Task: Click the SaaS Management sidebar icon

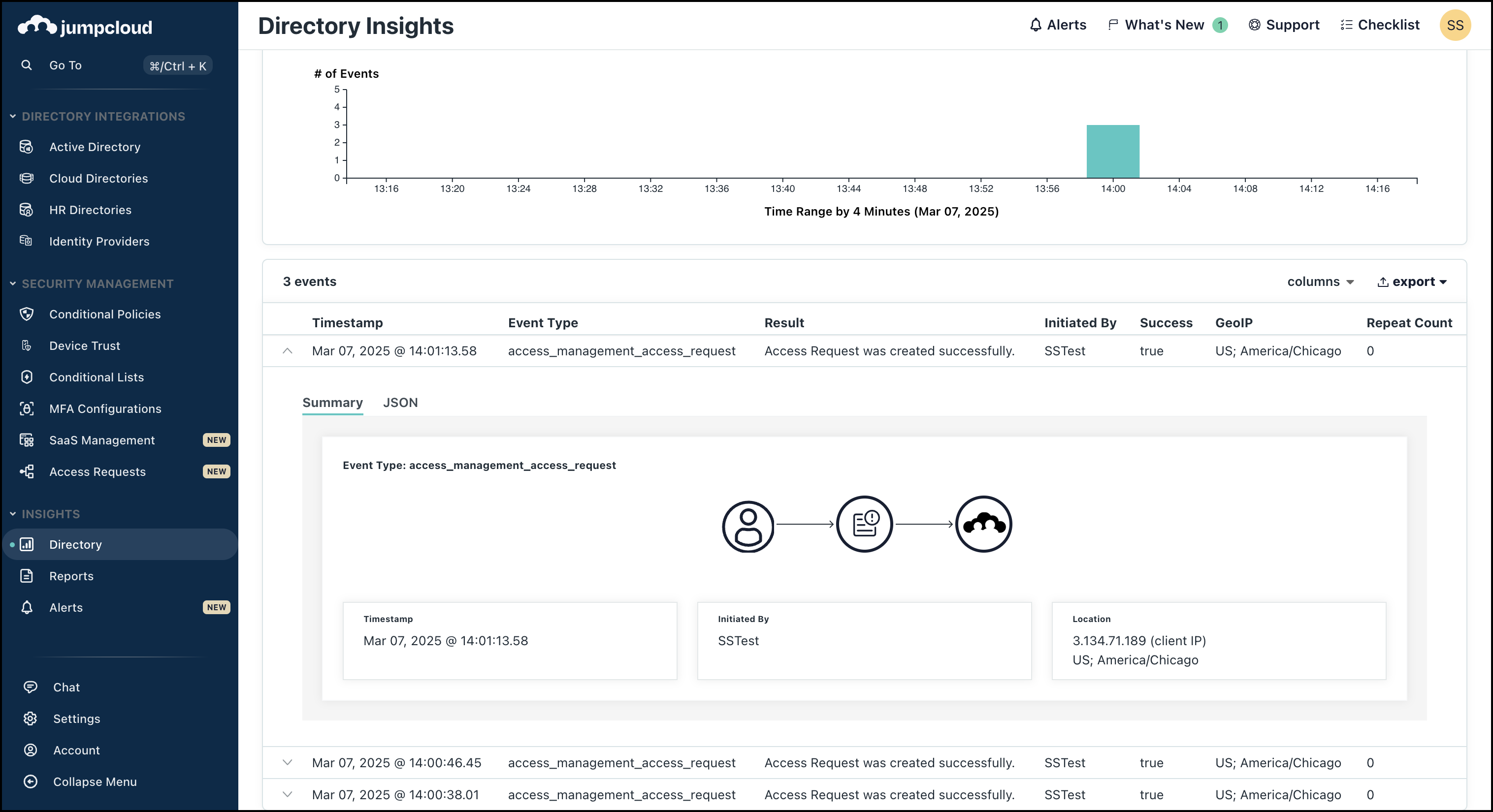Action: (x=27, y=440)
